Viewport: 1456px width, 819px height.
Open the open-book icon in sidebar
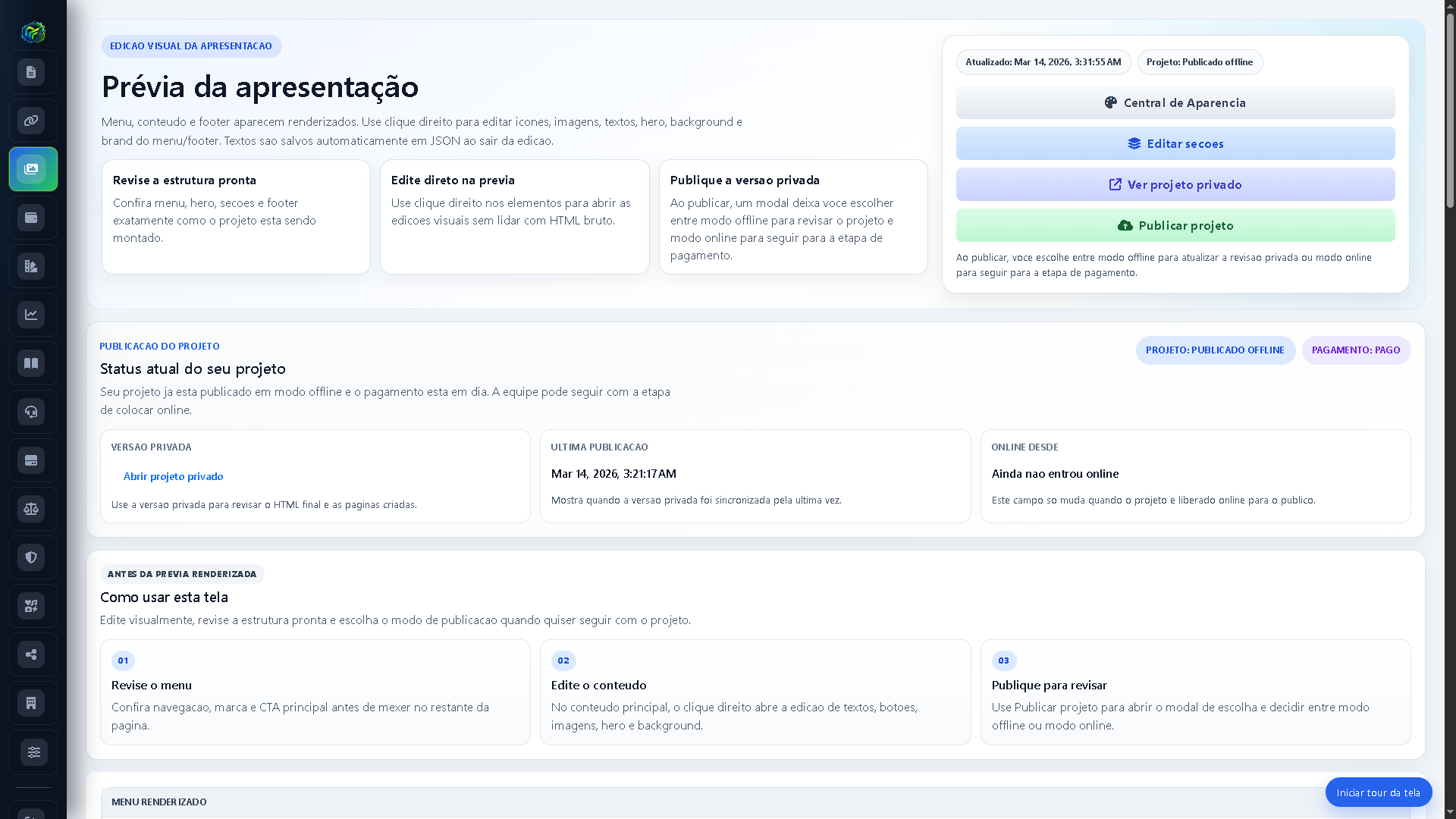pos(31,363)
